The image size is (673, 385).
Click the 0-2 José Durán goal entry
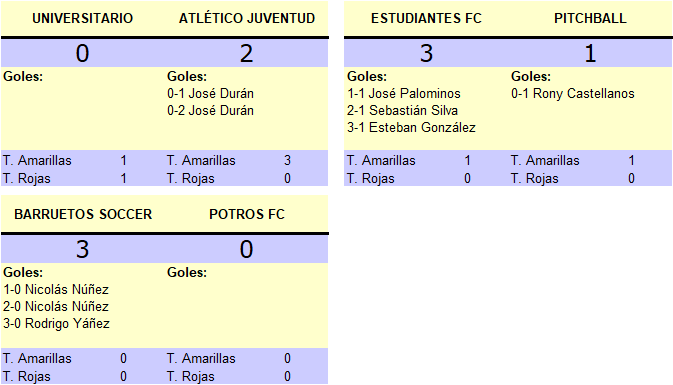point(210,110)
